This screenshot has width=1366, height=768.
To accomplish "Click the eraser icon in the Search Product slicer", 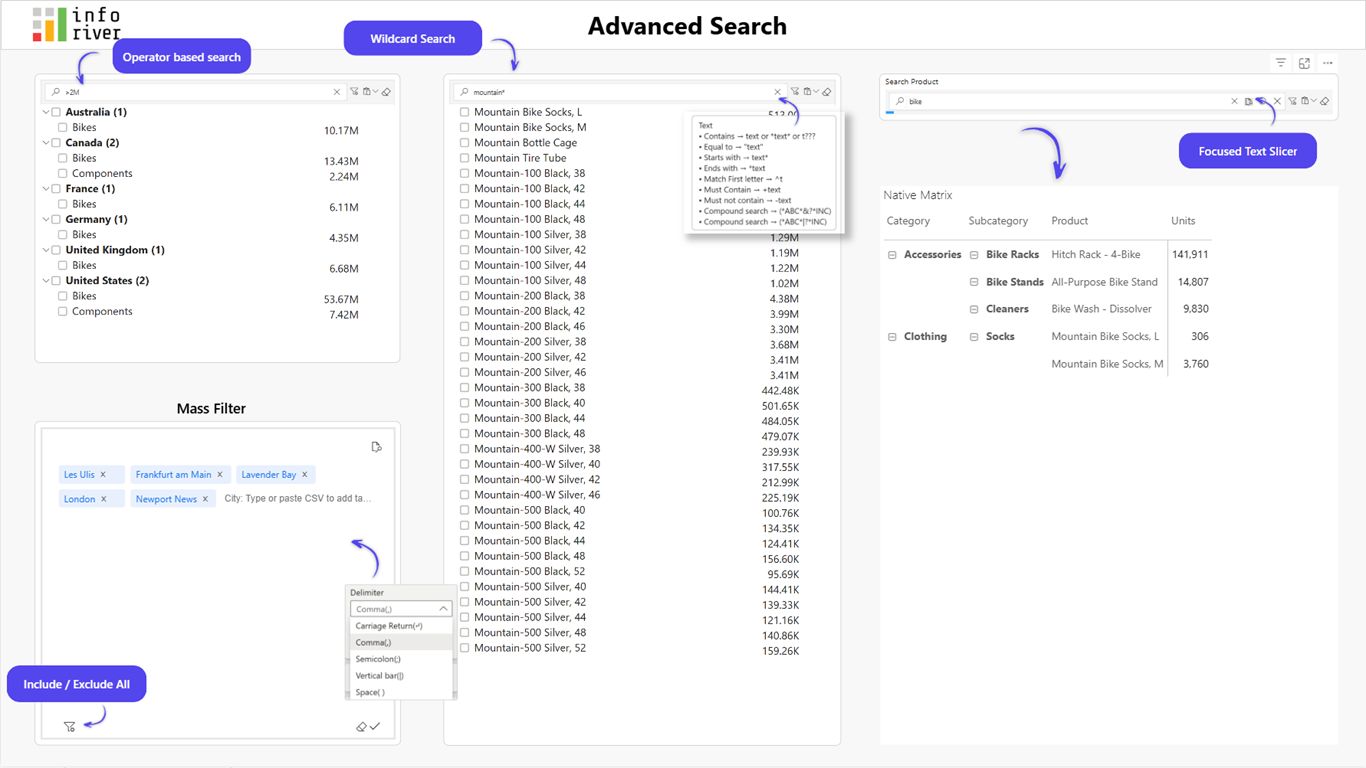I will (1324, 101).
